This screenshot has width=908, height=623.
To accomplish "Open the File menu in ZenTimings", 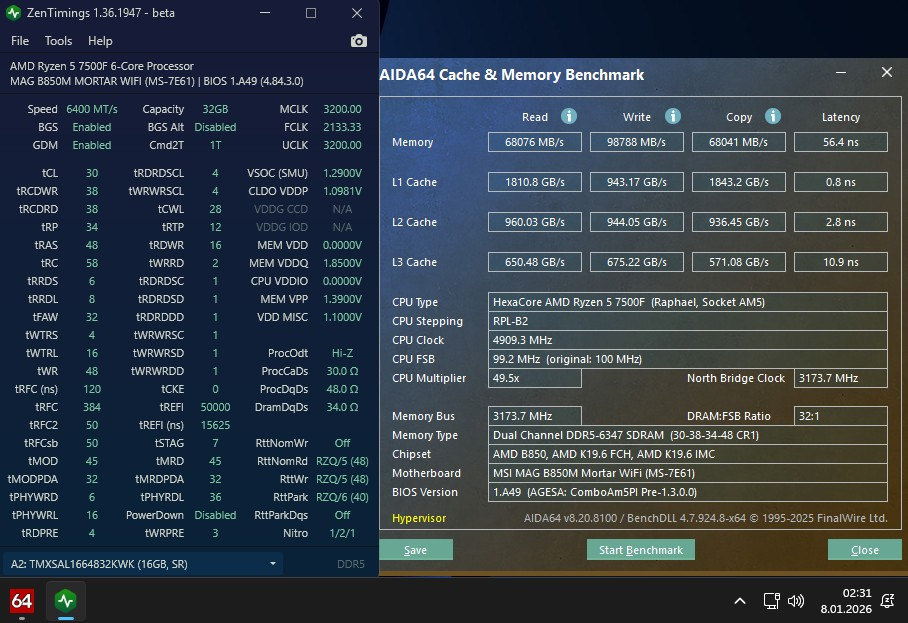I will 20,41.
